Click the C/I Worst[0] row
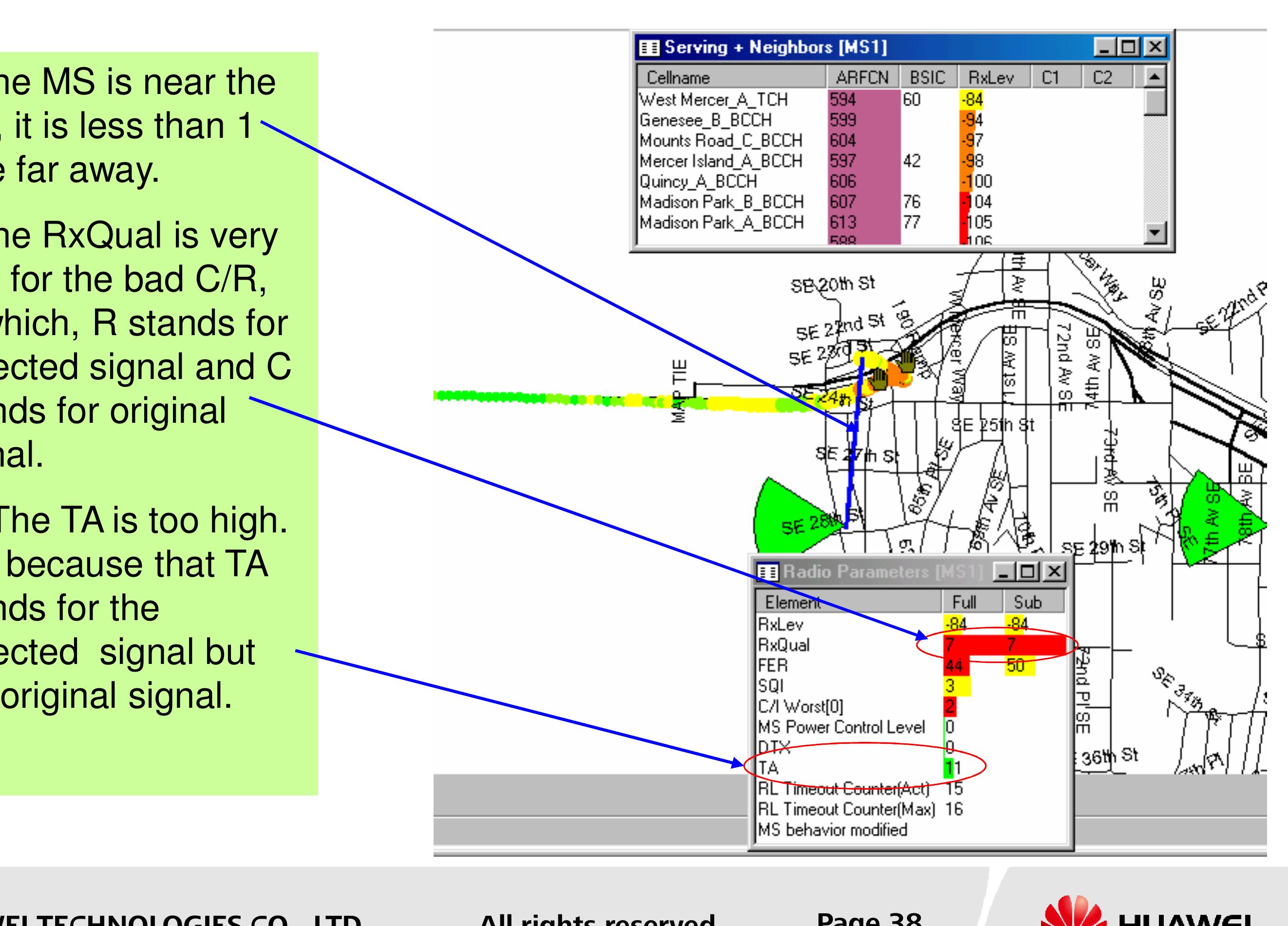 tap(911, 706)
